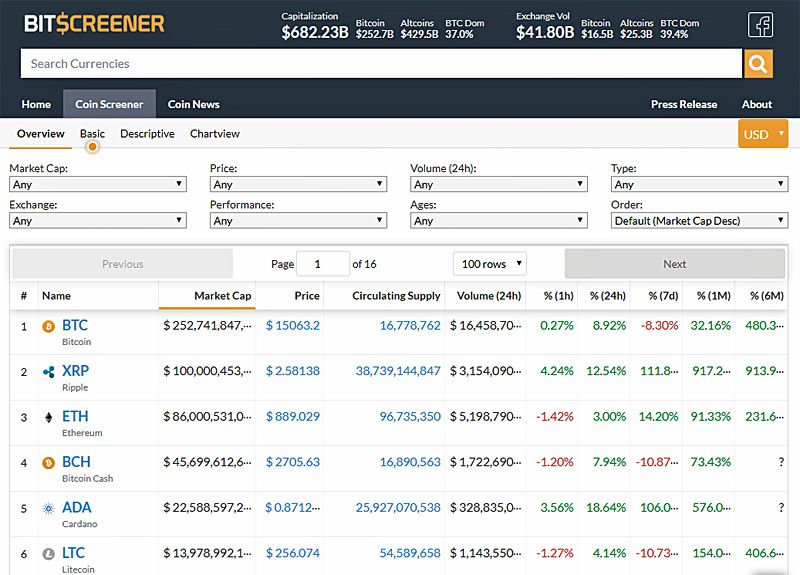800x575 pixels.
Task: Open the BCH coin link
Action: click(77, 462)
